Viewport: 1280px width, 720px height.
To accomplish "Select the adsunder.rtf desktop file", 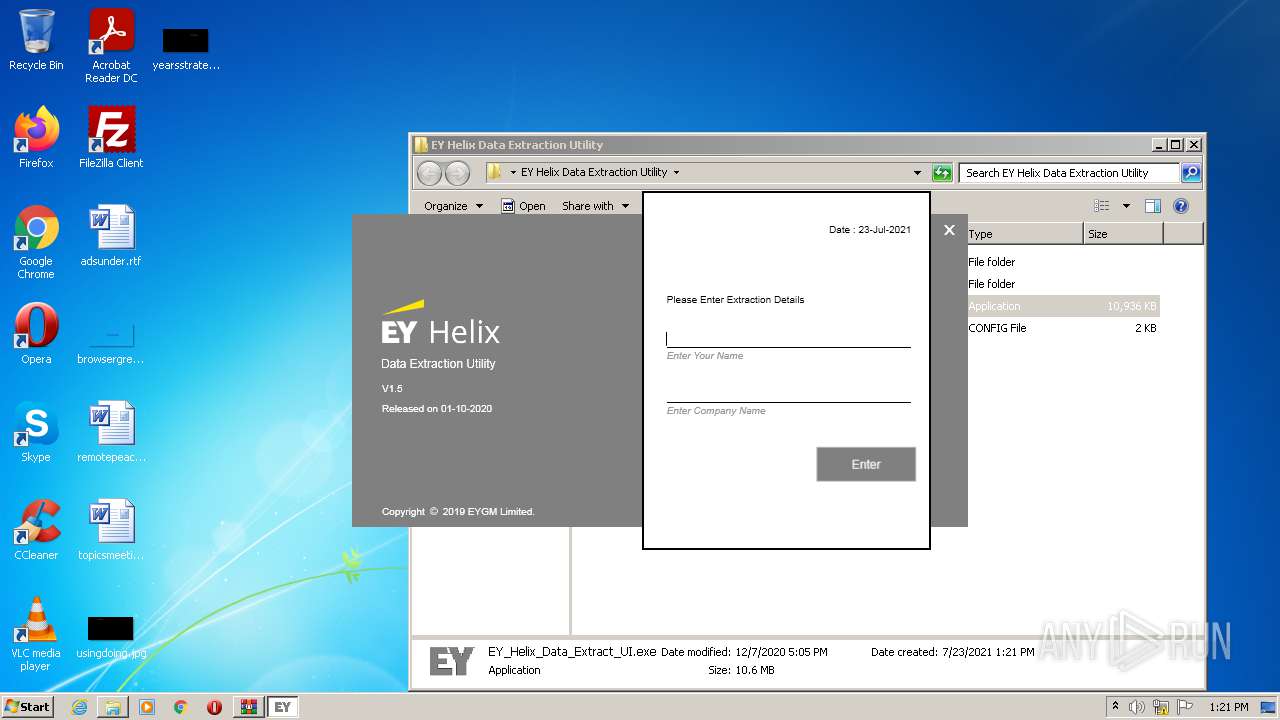I will (111, 236).
